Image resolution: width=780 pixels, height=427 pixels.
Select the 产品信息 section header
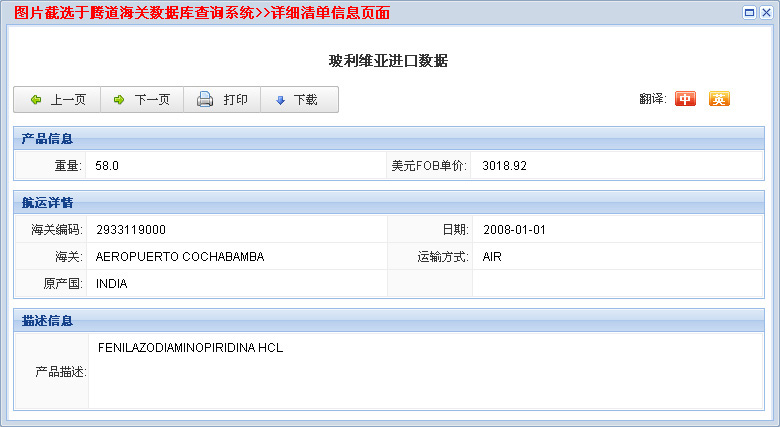[x=47, y=139]
